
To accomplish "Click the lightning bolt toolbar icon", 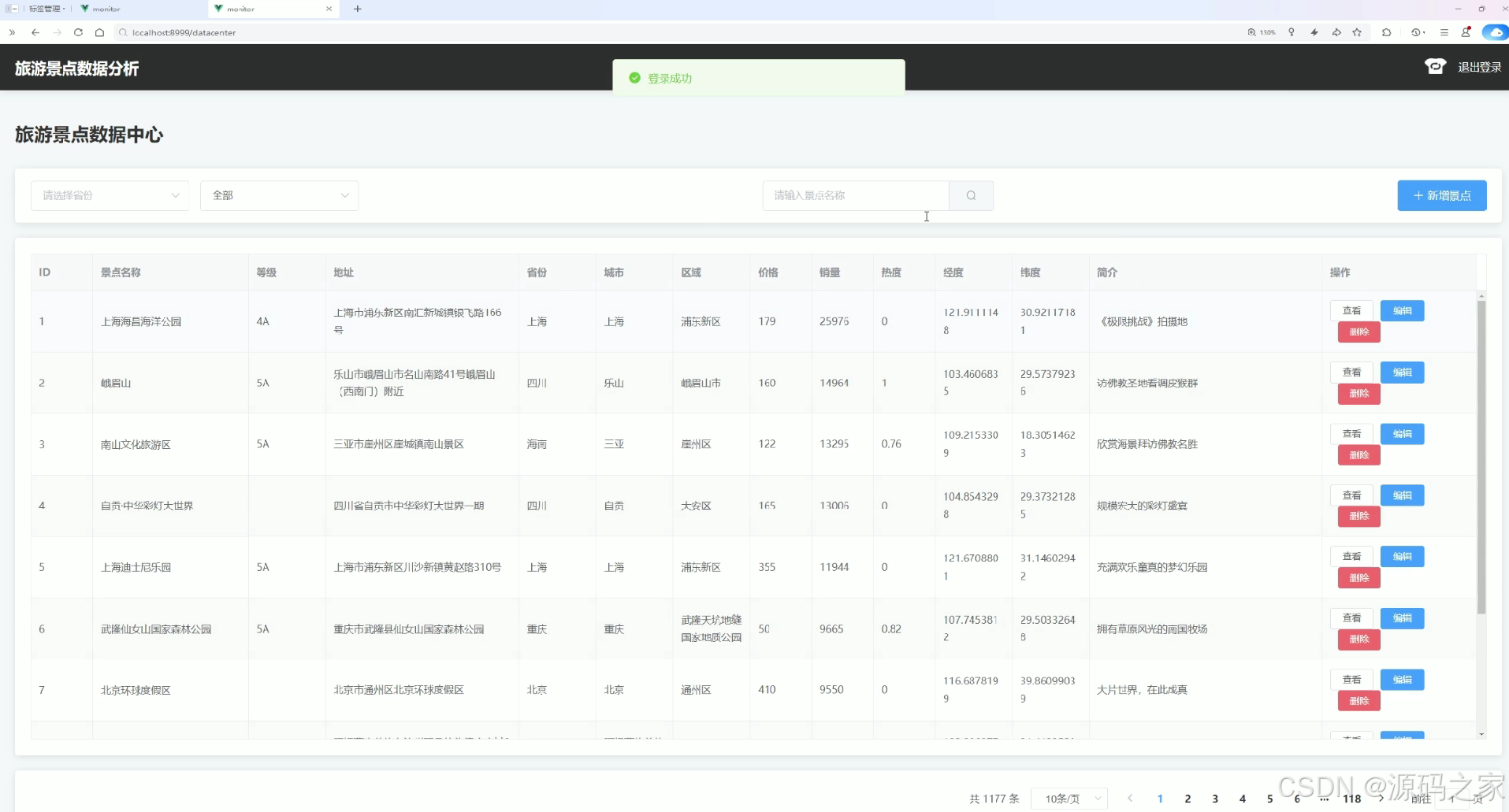I will click(x=1314, y=32).
